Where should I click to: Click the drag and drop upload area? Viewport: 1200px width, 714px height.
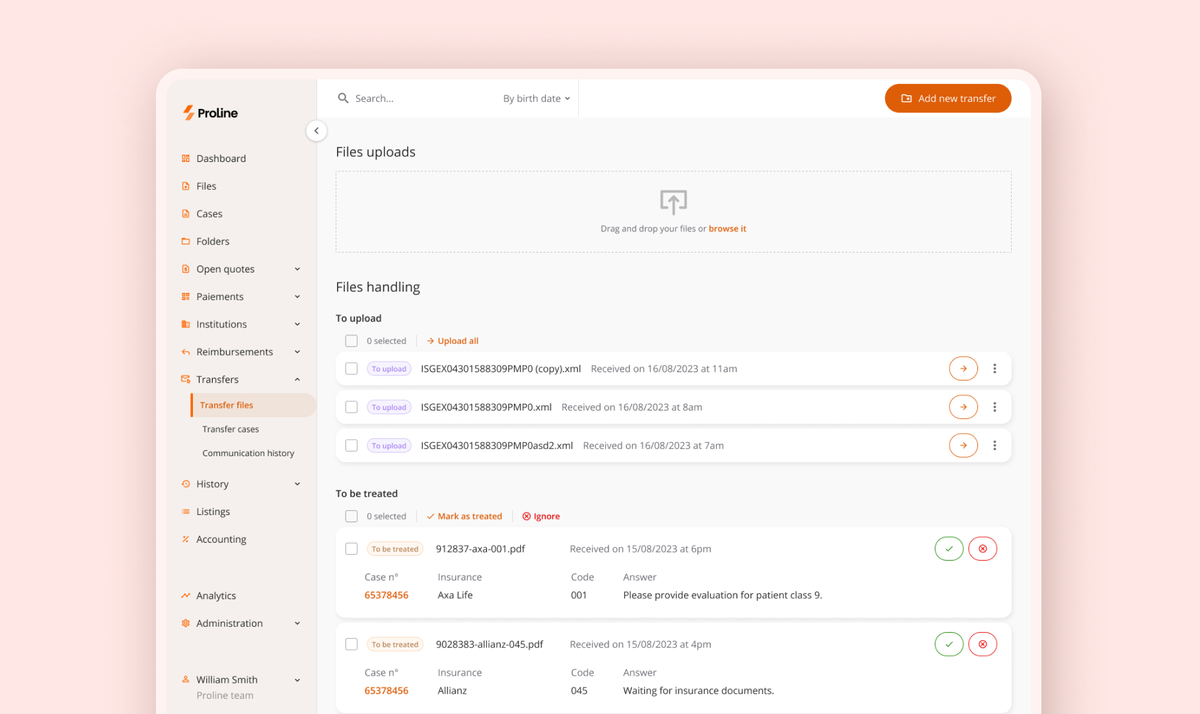(673, 212)
